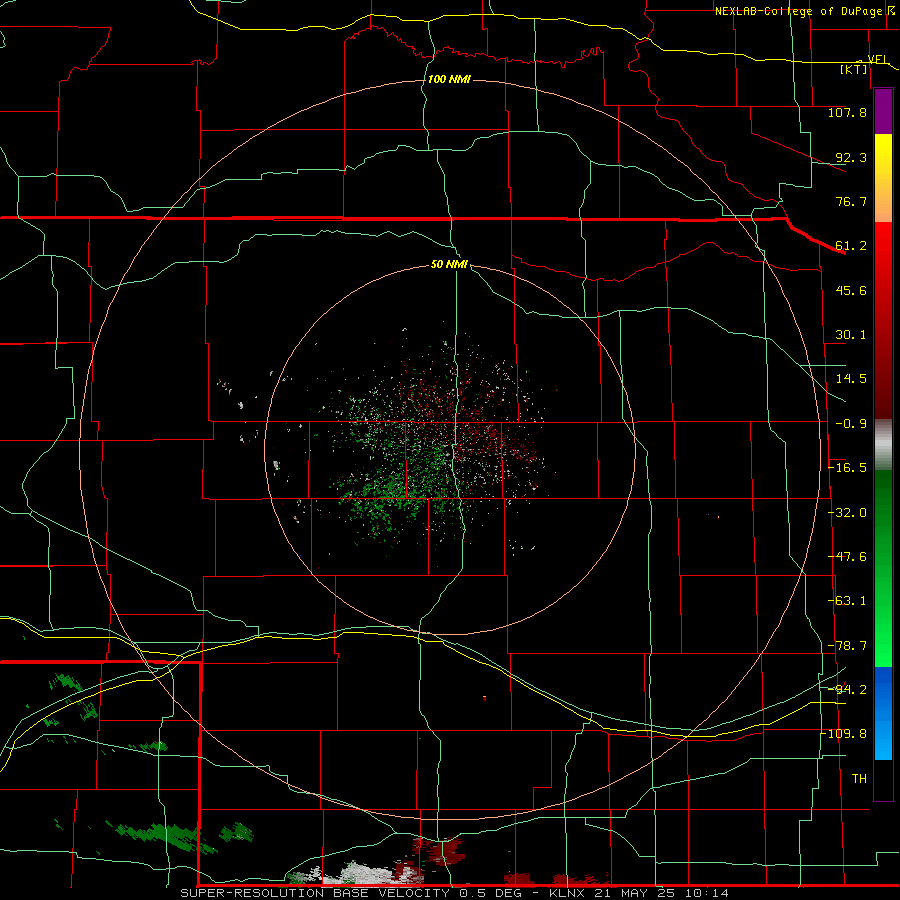The height and width of the screenshot is (900, 900).
Task: Click the -32.0 legend value
Action: tap(847, 513)
